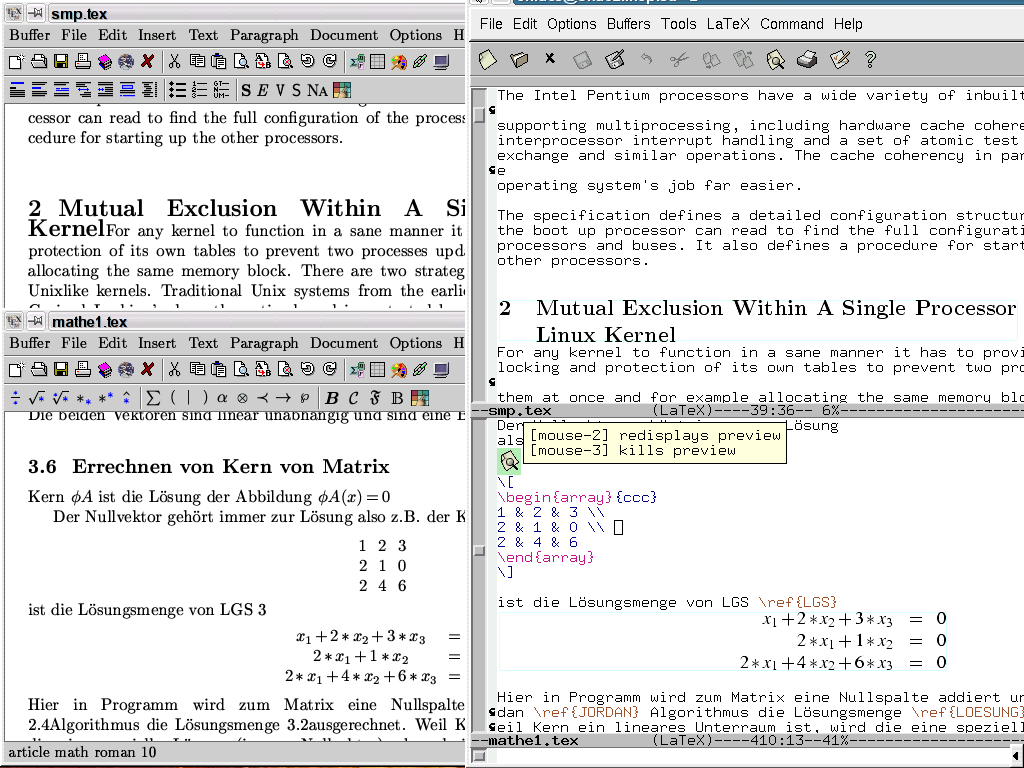The image size is (1024, 768).
Task: Click the new document icon in smp.tex window
Action: 16,61
